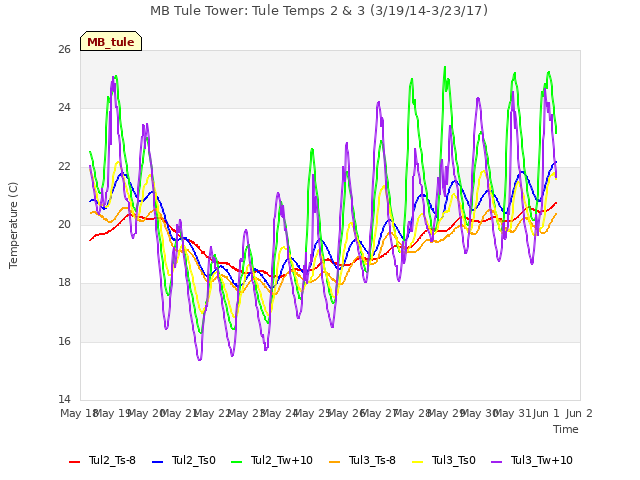The image size is (640, 480).
Task: Click the 18 y-axis tick label
Action: [x=64, y=282]
